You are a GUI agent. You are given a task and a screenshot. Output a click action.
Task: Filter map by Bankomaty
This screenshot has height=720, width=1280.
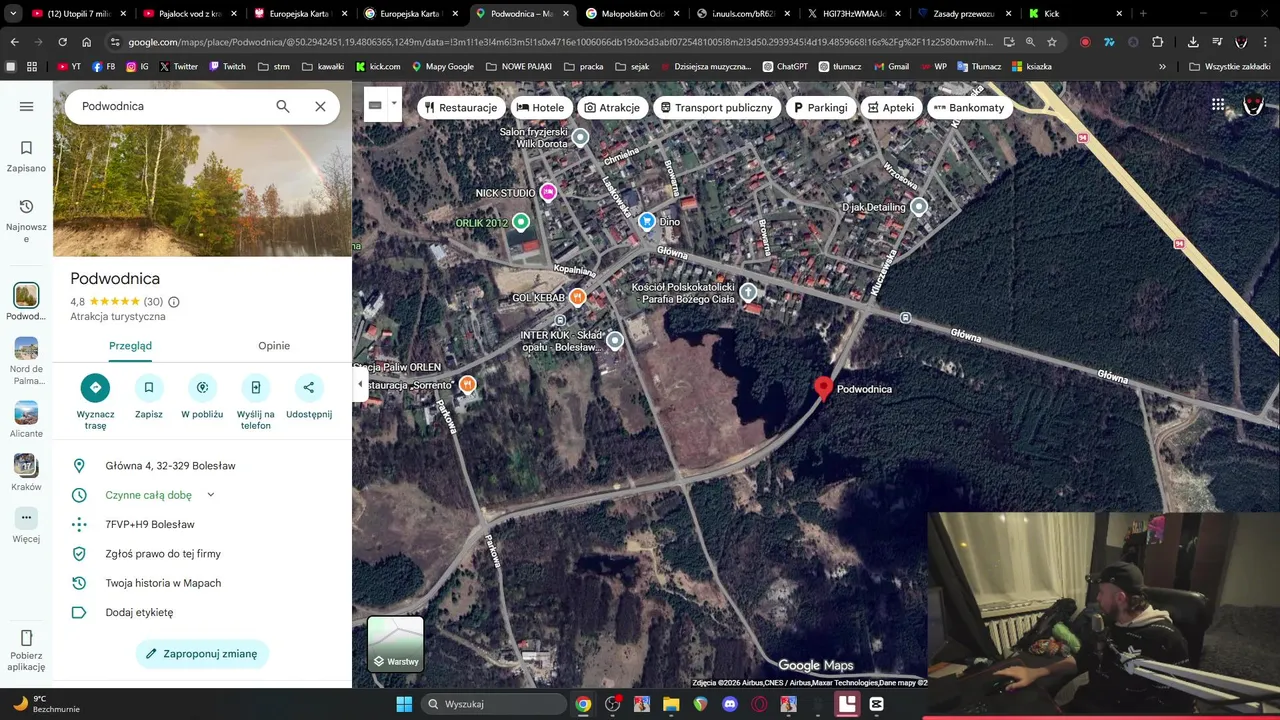[970, 107]
